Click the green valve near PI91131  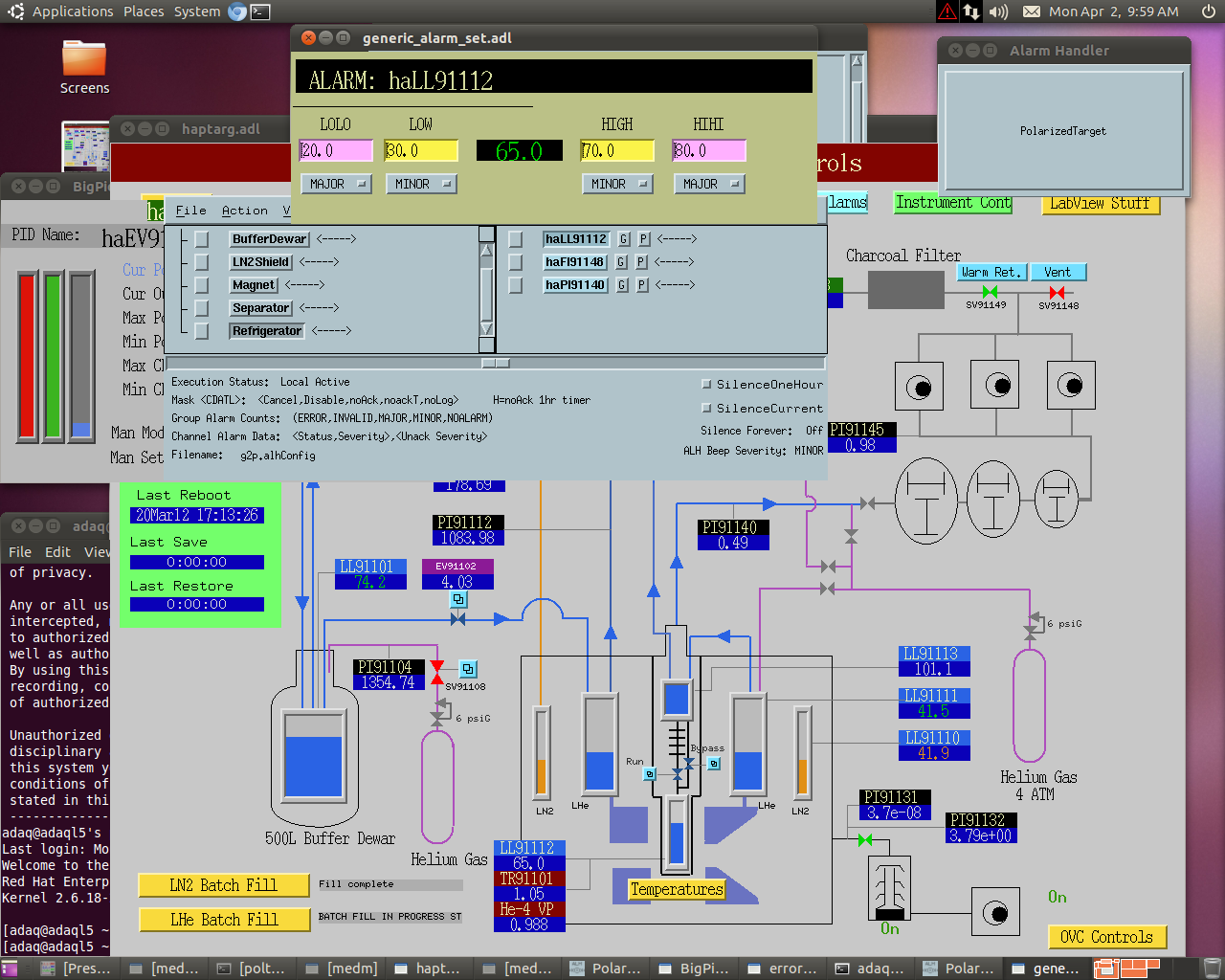pos(865,840)
